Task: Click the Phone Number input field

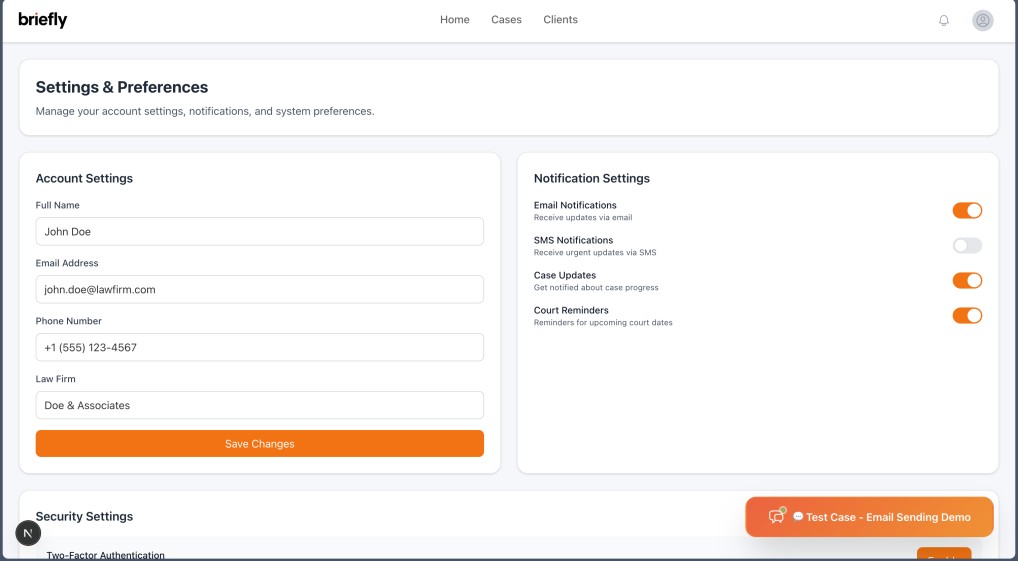Action: click(x=260, y=347)
